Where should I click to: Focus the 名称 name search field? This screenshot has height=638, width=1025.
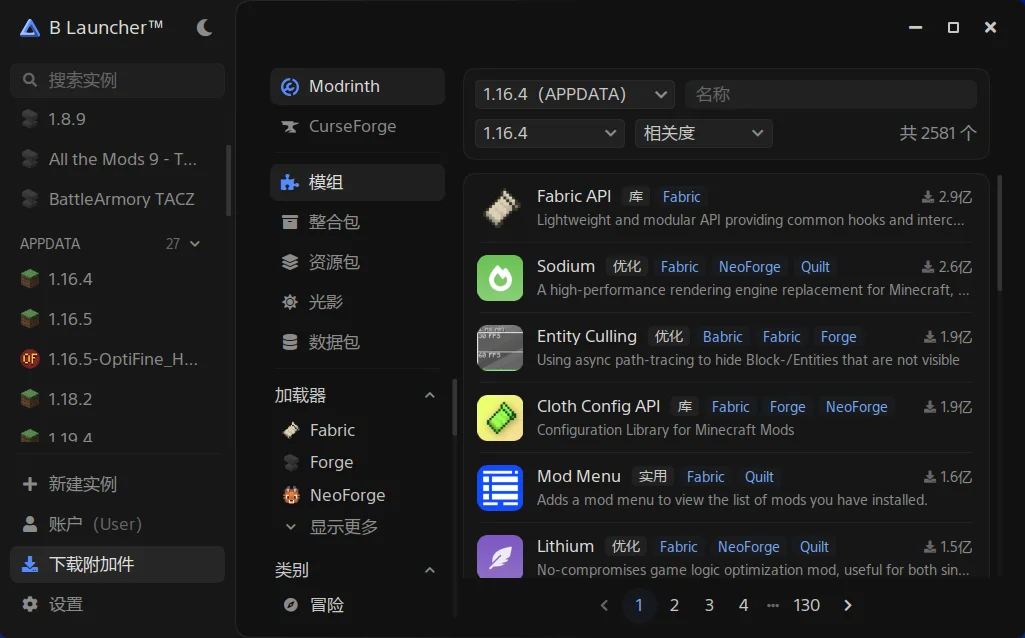pos(831,94)
